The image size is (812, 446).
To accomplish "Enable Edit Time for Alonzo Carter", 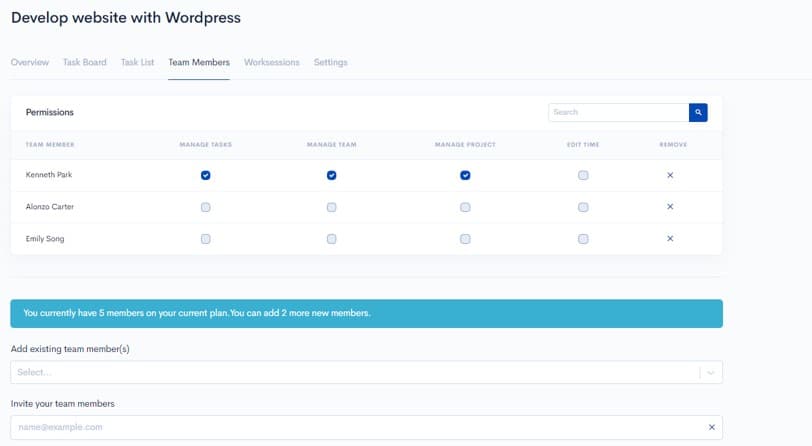I will pyautogui.click(x=583, y=207).
